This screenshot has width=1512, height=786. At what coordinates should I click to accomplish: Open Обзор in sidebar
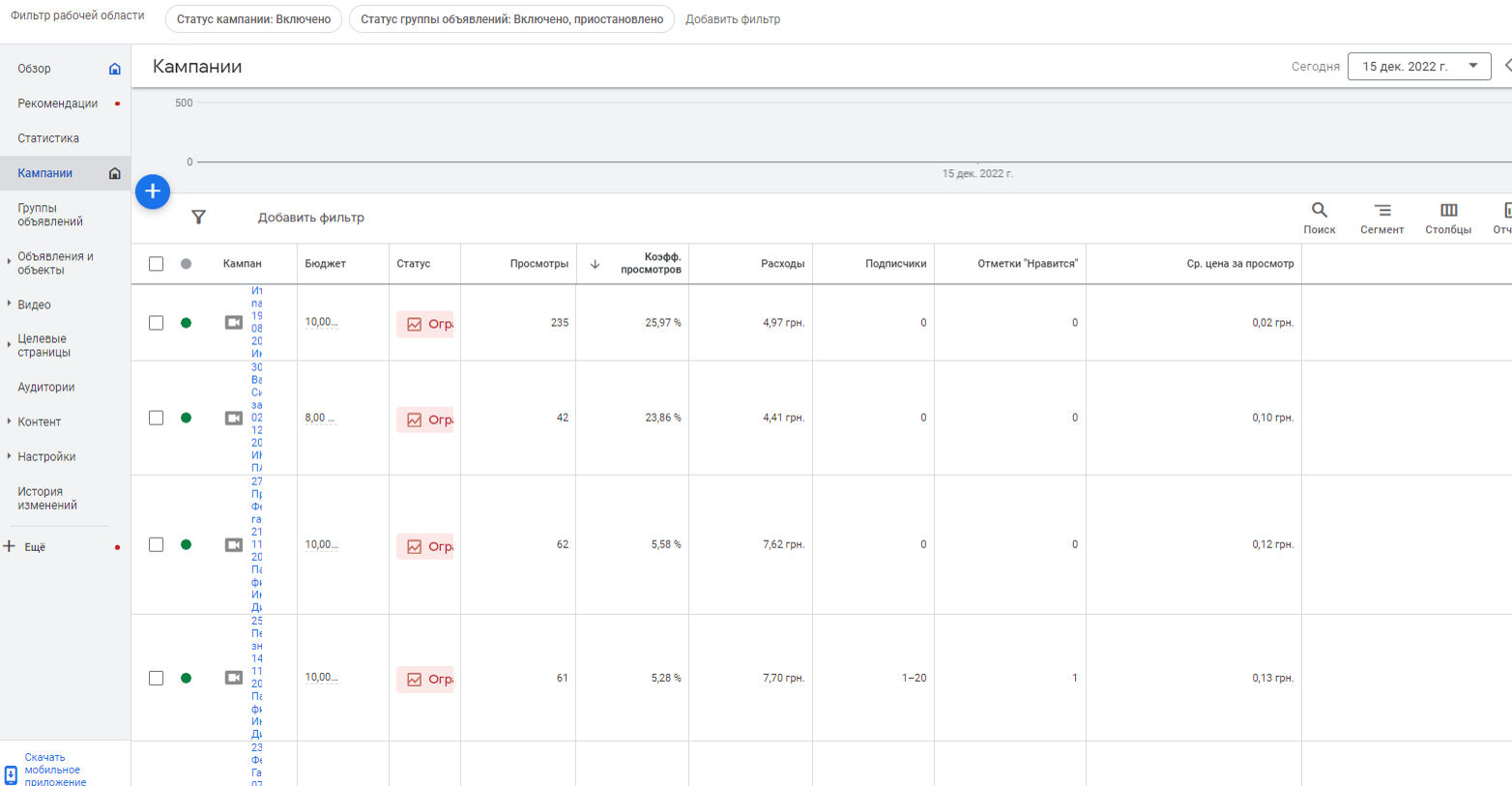(x=34, y=69)
